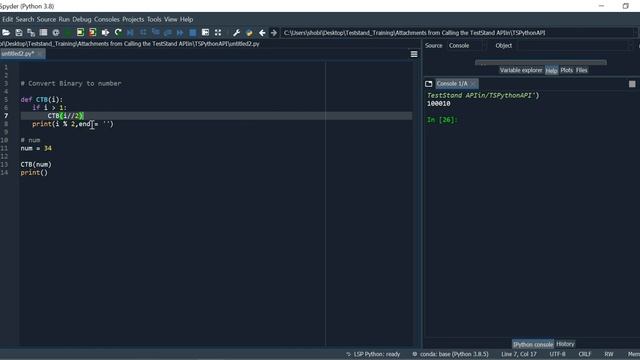640x360 pixels.
Task: Click the 'def CTB(i):' code line
Action: click(42, 100)
